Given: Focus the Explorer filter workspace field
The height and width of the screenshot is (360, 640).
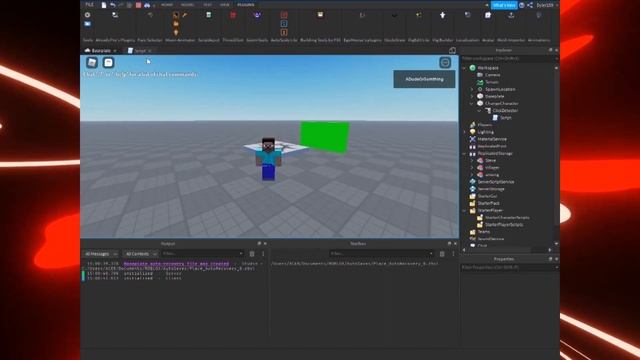Looking at the screenshot, I should click(508, 59).
